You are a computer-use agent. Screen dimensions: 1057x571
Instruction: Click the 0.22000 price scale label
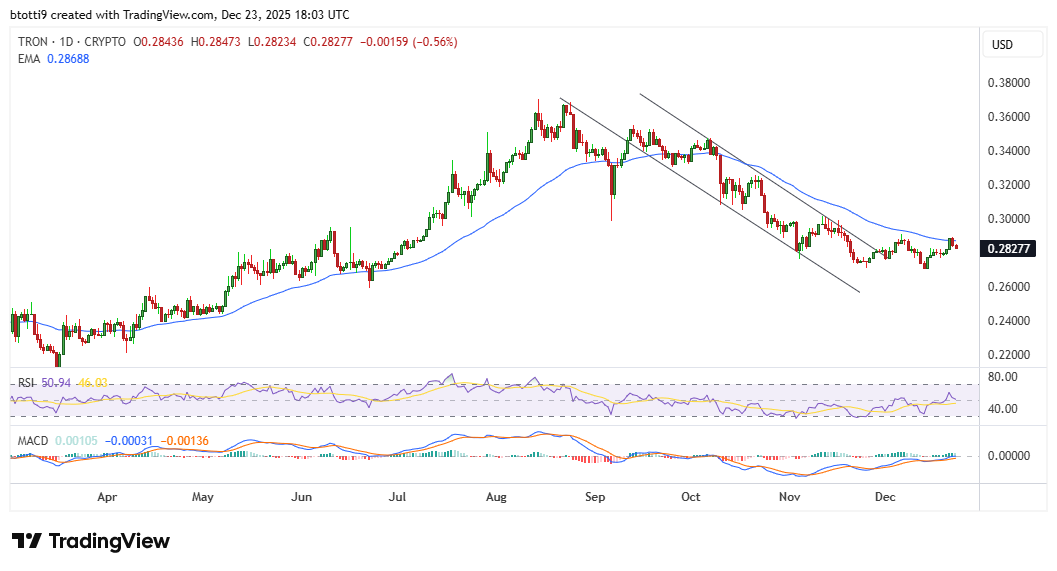[x=1010, y=355]
